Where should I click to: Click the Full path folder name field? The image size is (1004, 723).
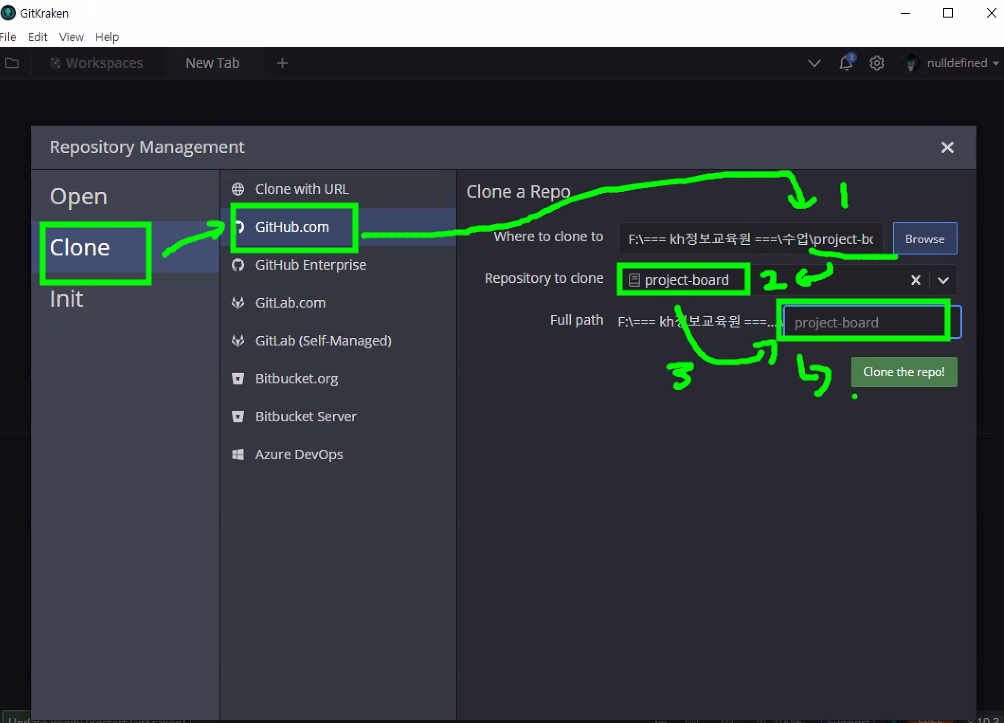871,322
